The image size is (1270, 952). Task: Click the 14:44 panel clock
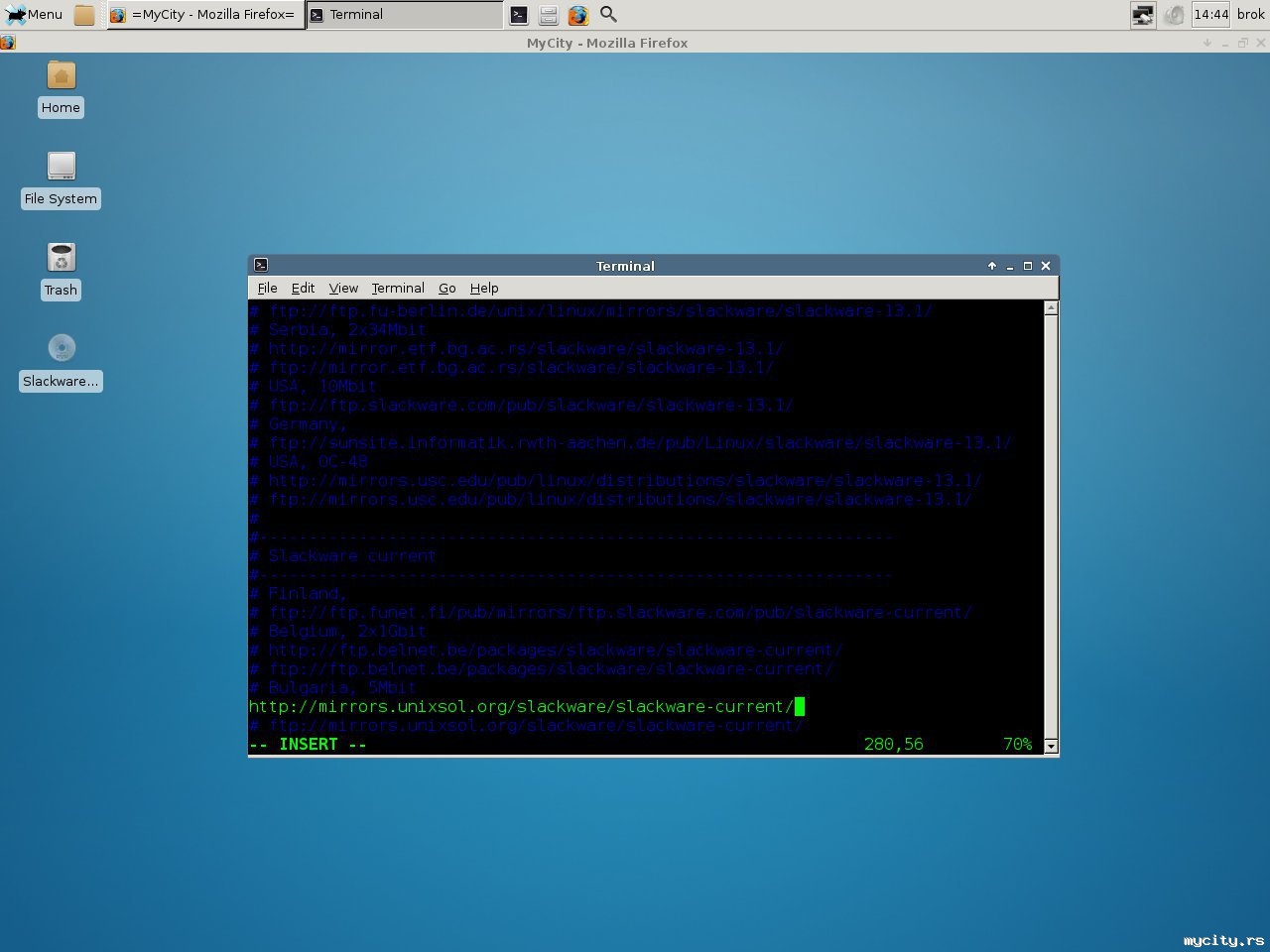click(1210, 14)
